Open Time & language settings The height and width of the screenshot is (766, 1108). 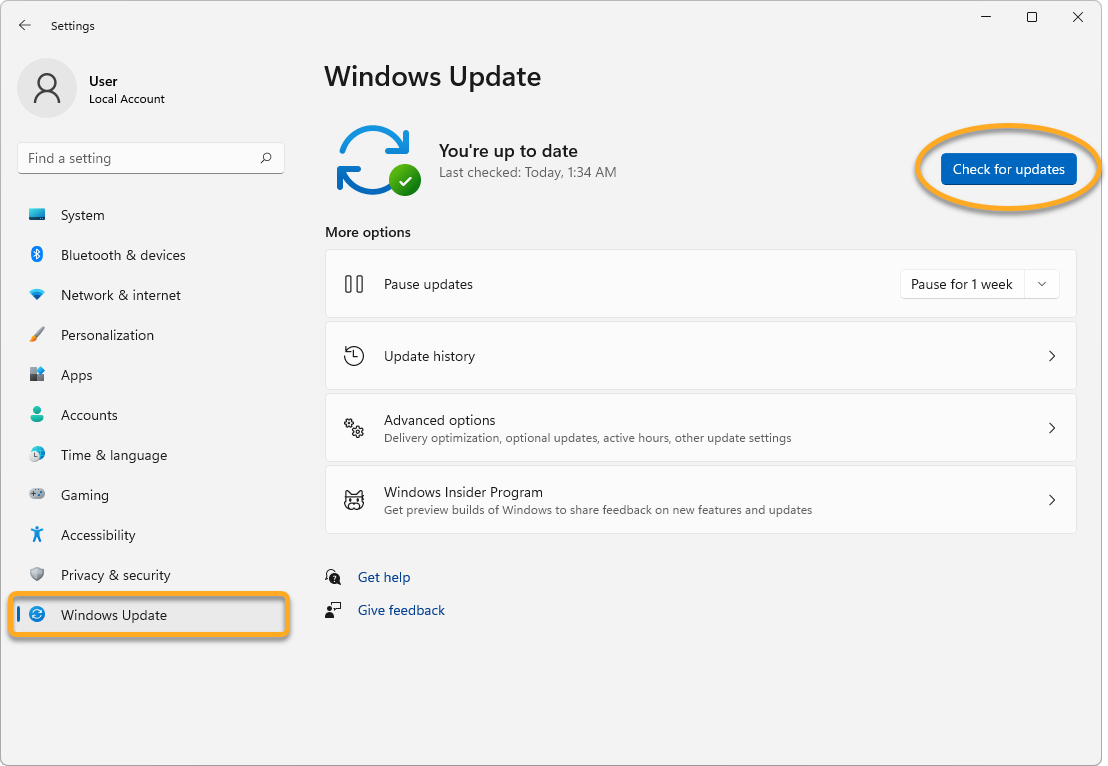[x=114, y=455]
